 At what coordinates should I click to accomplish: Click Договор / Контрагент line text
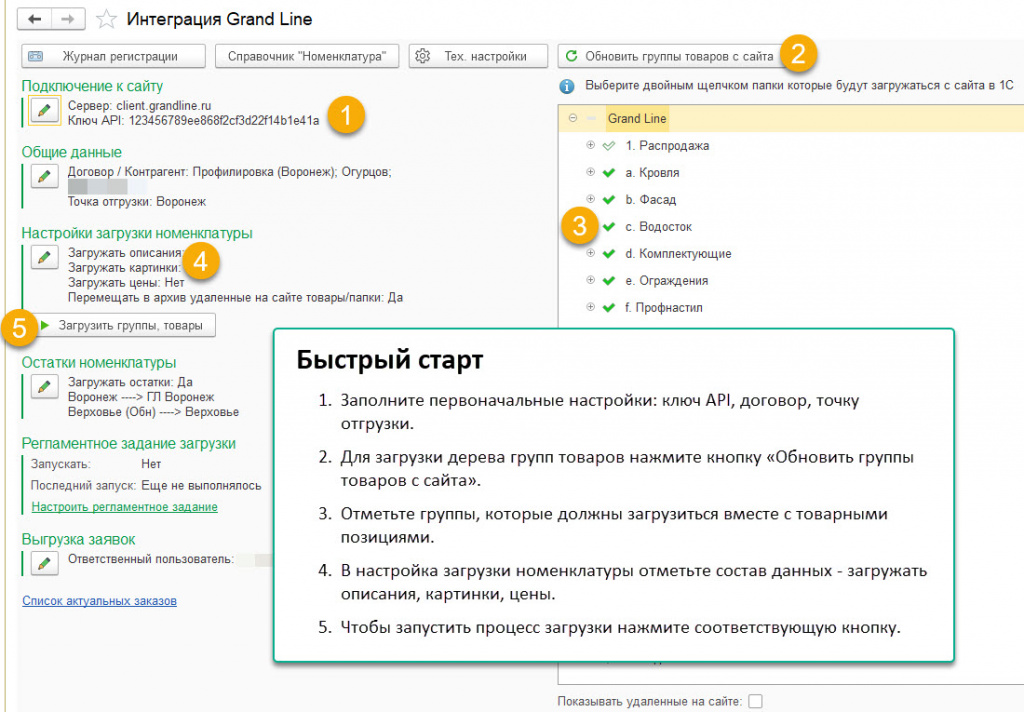230,172
